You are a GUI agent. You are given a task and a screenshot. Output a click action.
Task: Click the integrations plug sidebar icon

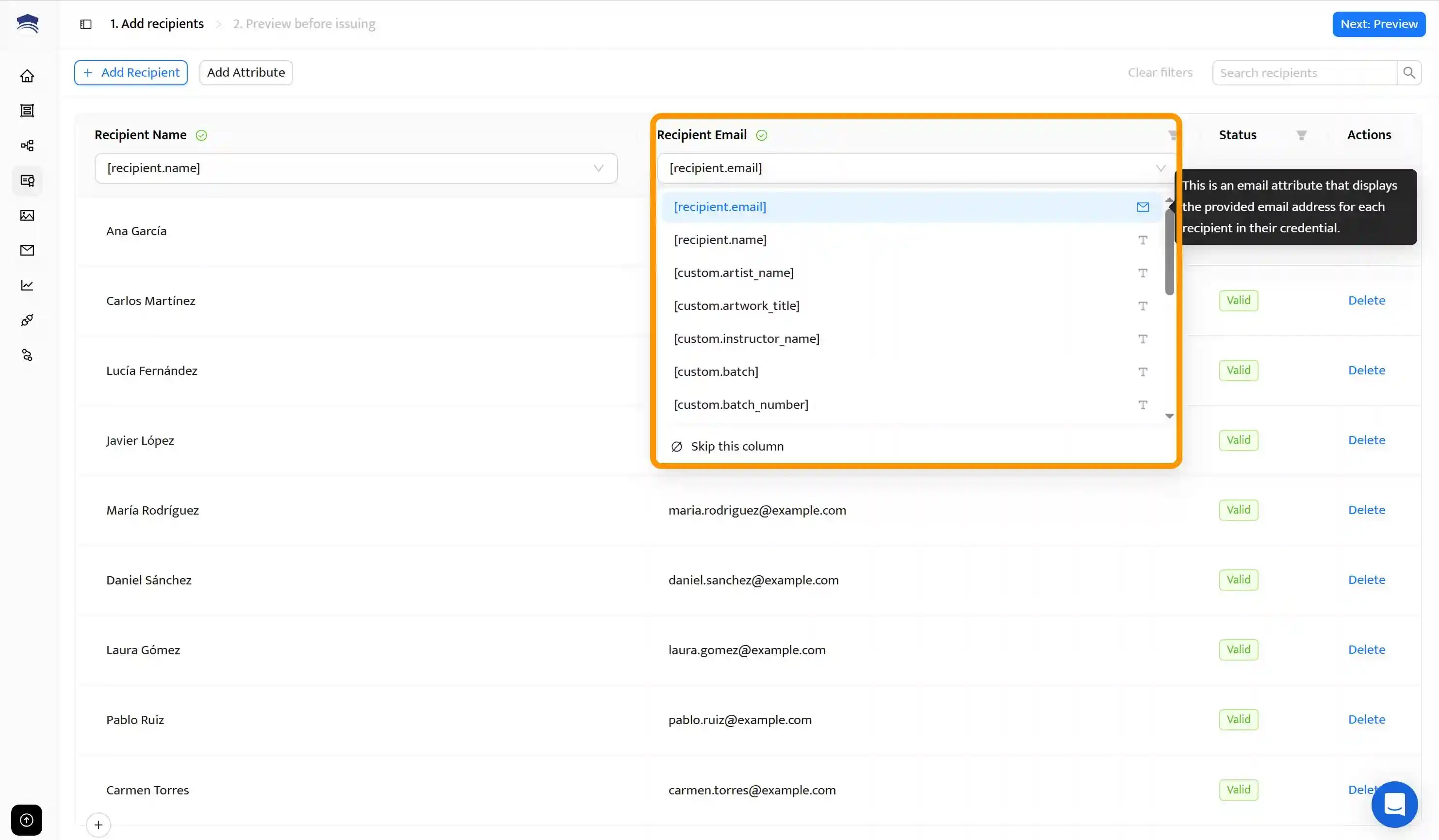pyautogui.click(x=27, y=320)
